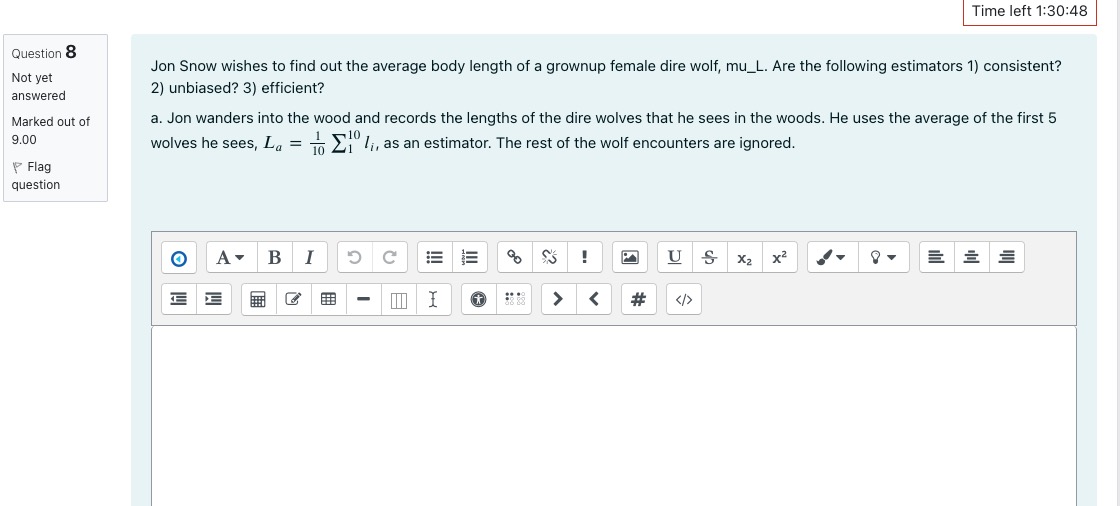Click the left chevron toolbar button
Viewport: 1120px width, 506px height.
594,299
